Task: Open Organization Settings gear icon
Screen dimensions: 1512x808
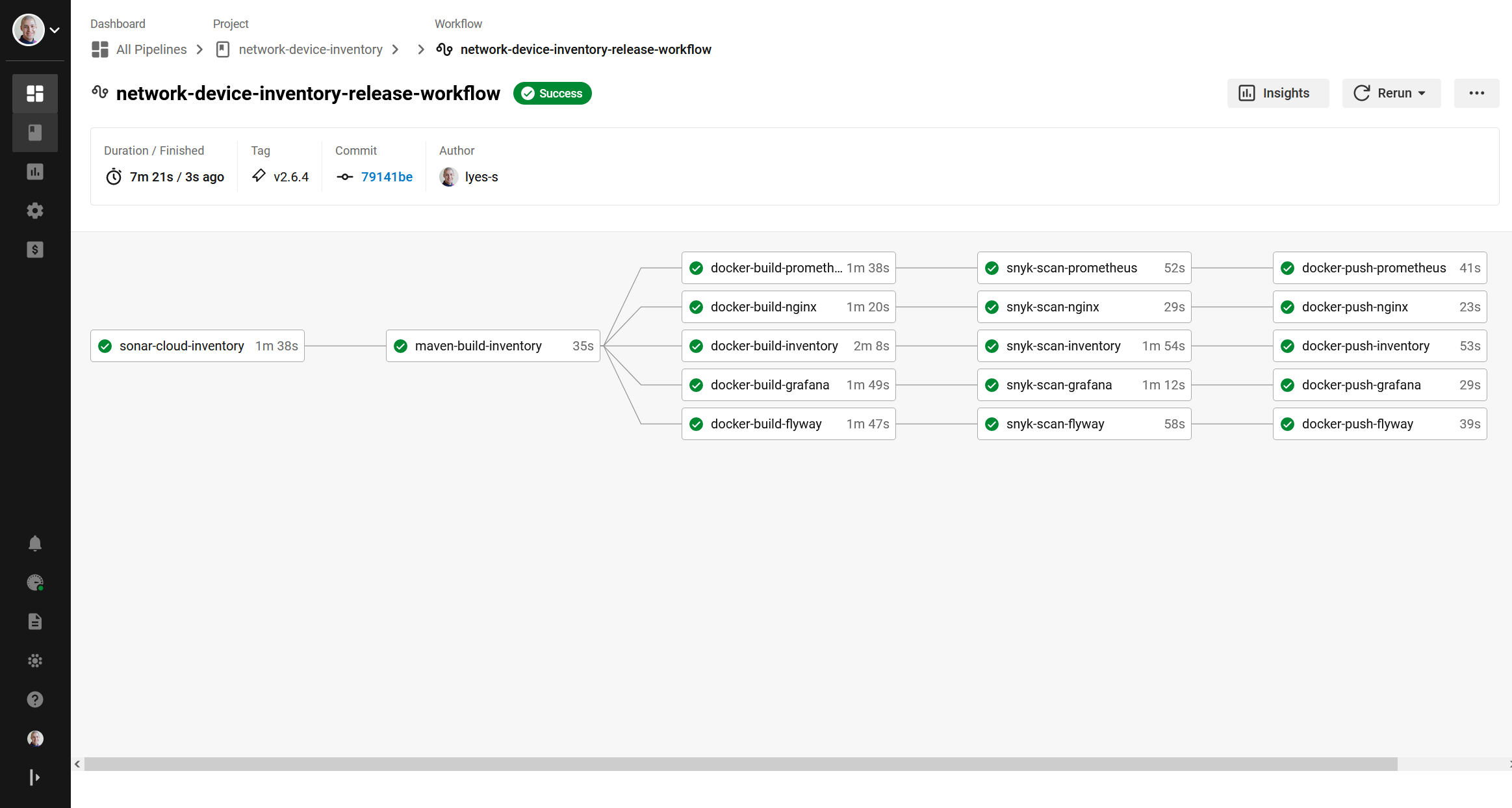Action: (x=35, y=211)
